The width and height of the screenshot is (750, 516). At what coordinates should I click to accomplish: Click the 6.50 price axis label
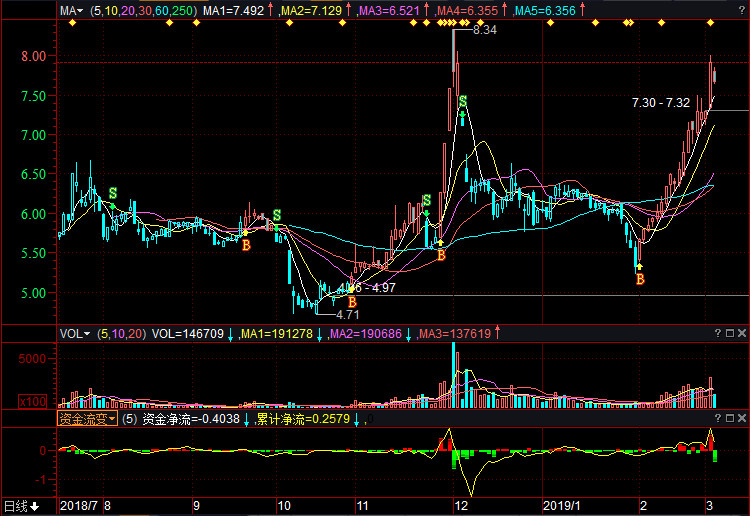[33, 174]
